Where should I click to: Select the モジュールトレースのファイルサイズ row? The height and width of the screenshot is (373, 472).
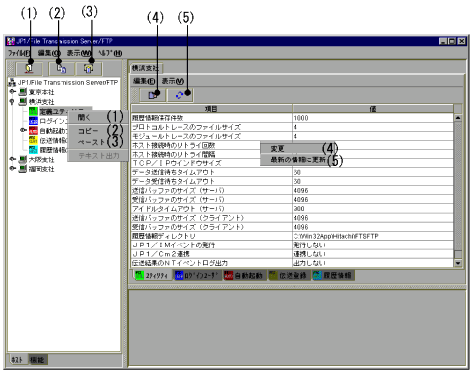click(292, 136)
